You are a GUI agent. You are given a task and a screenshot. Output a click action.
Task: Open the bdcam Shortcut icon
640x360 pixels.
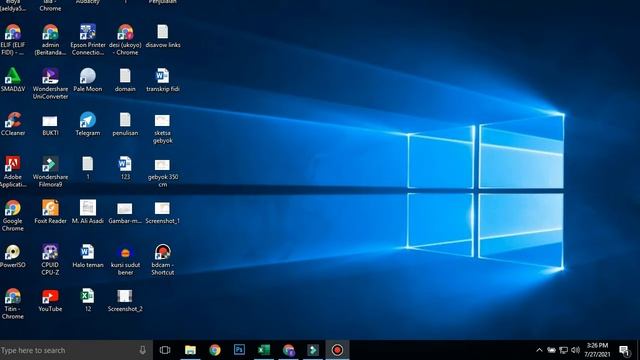[x=163, y=260]
